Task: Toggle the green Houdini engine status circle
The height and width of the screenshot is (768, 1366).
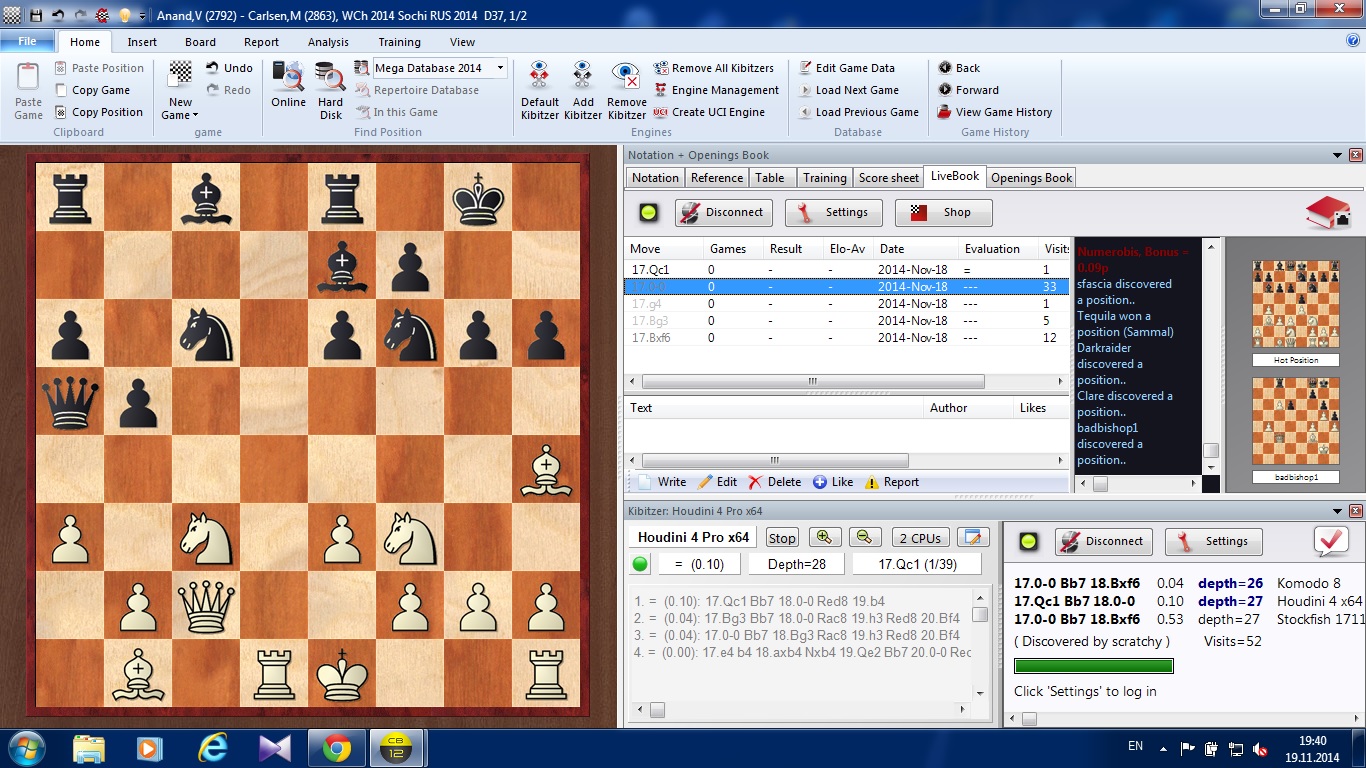Action: coord(641,564)
